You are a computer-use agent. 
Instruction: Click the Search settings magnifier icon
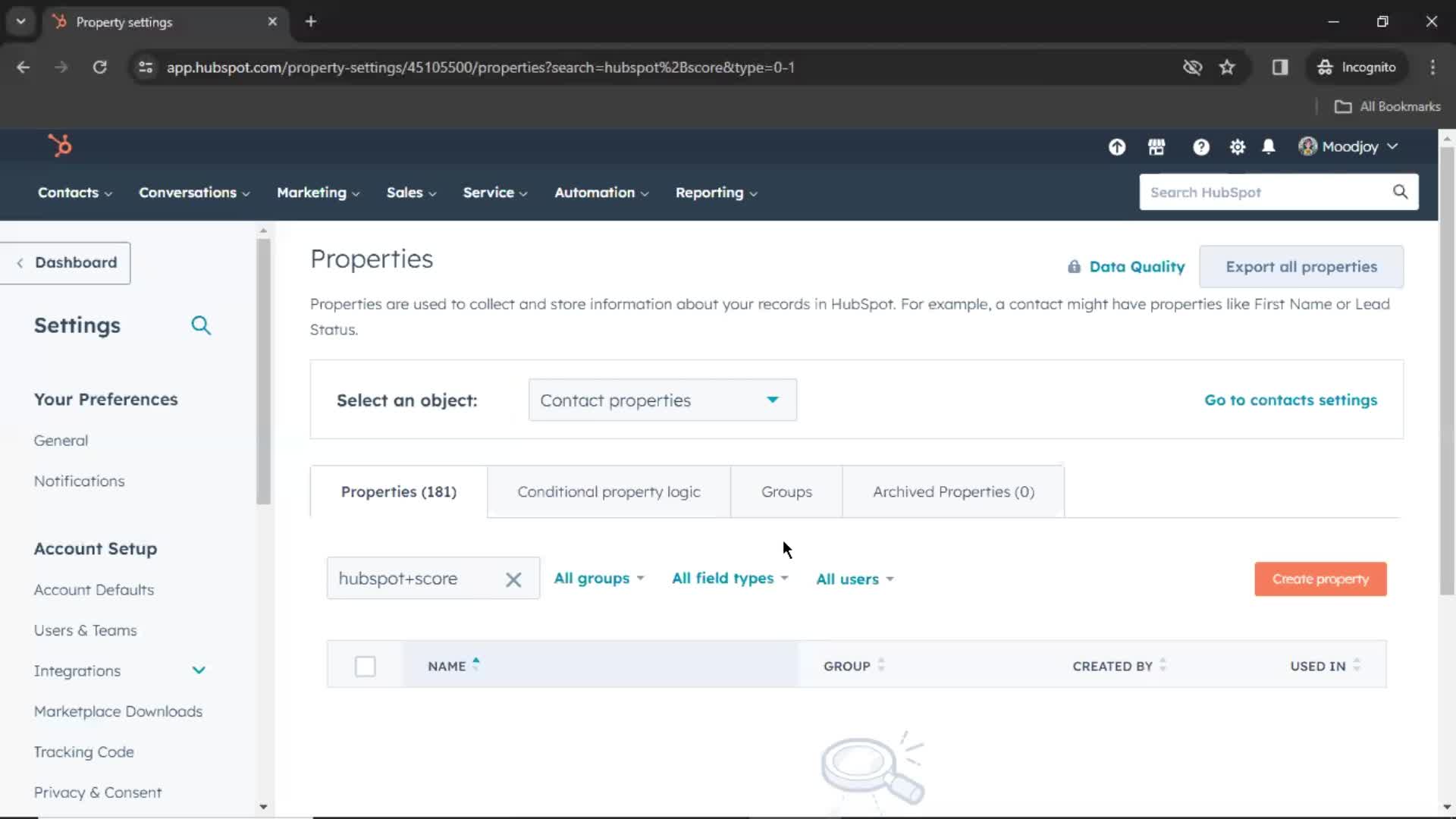tap(200, 325)
